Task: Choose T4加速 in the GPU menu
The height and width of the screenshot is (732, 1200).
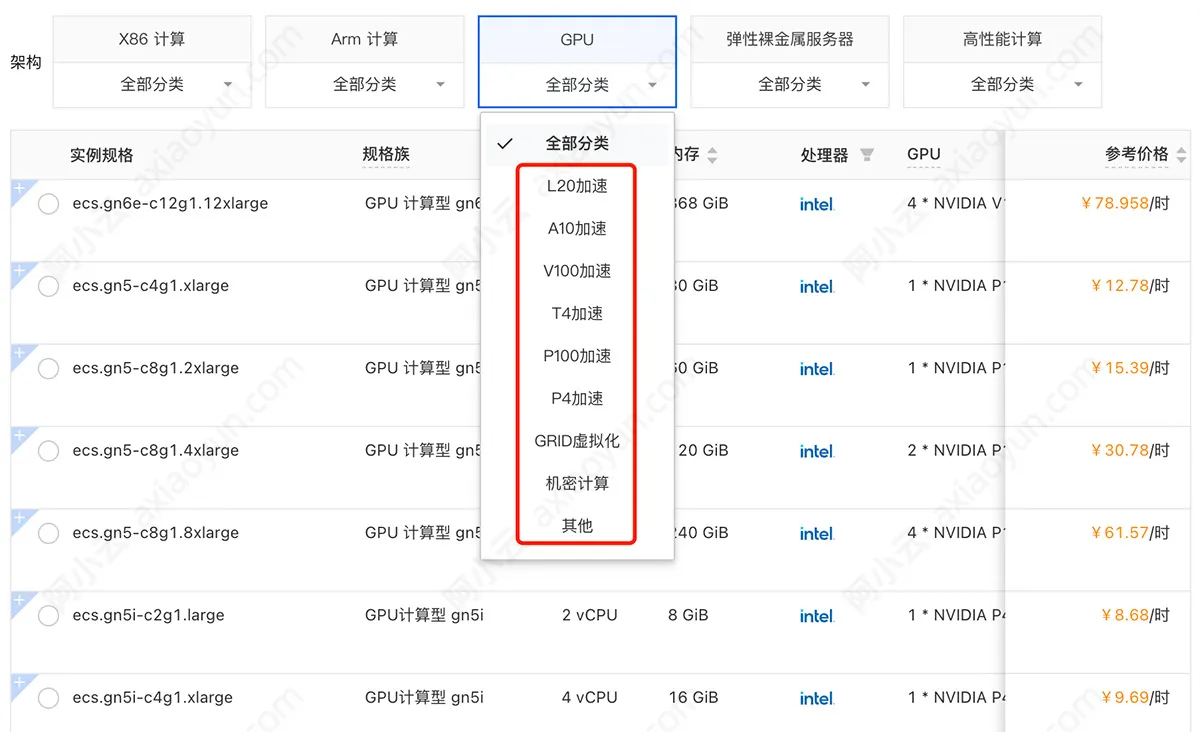Action: 577,314
